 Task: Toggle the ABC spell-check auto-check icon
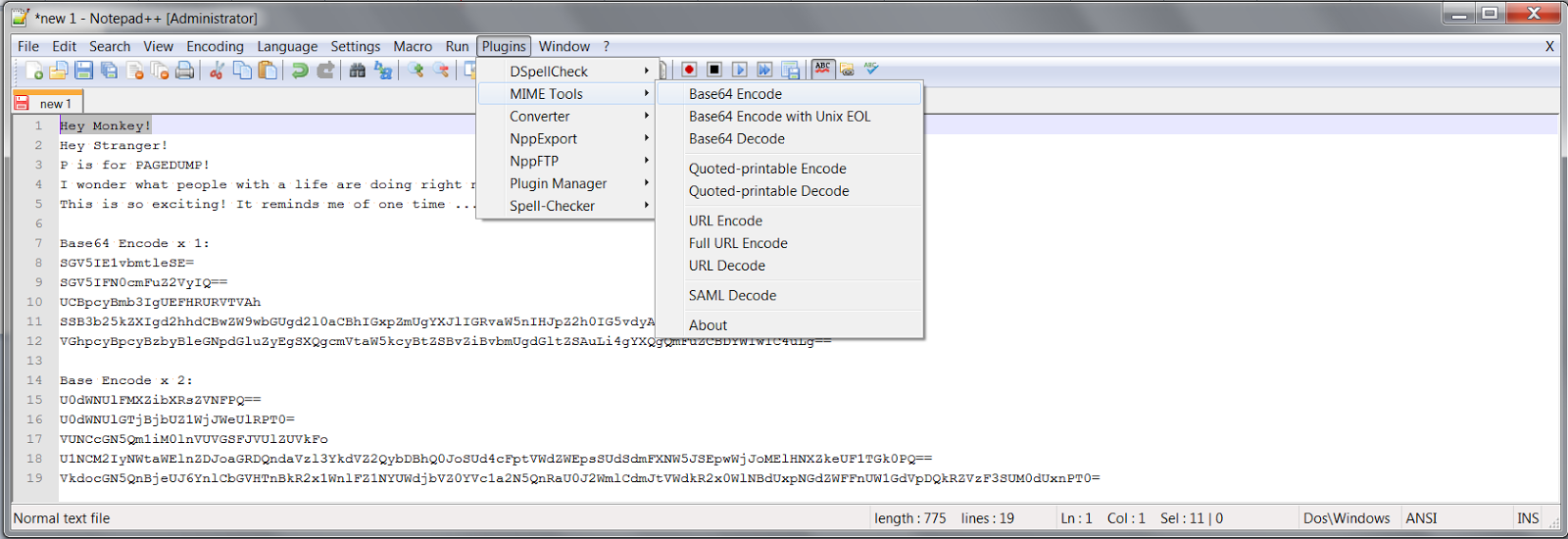coord(822,69)
